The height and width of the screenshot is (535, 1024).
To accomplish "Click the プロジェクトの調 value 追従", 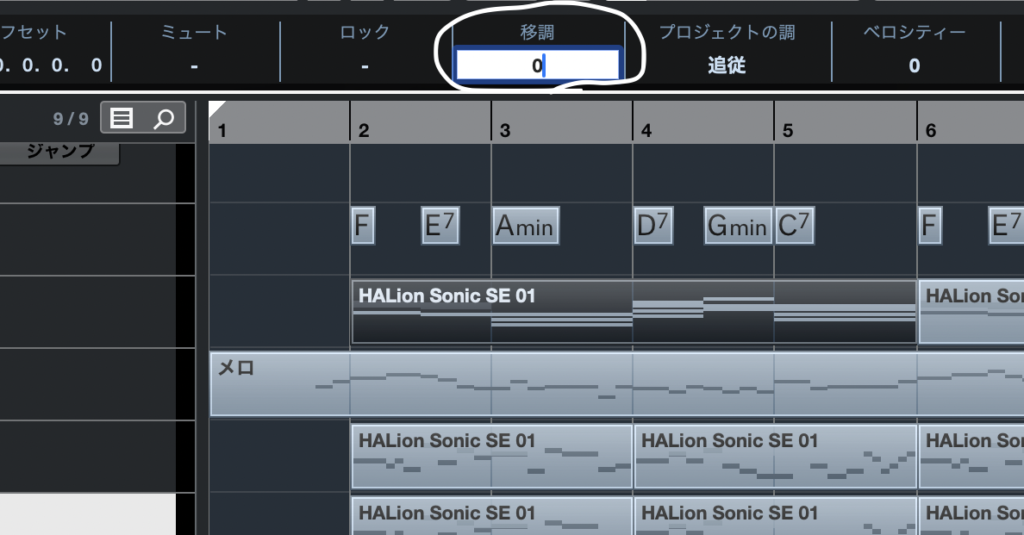I will coord(727,66).
